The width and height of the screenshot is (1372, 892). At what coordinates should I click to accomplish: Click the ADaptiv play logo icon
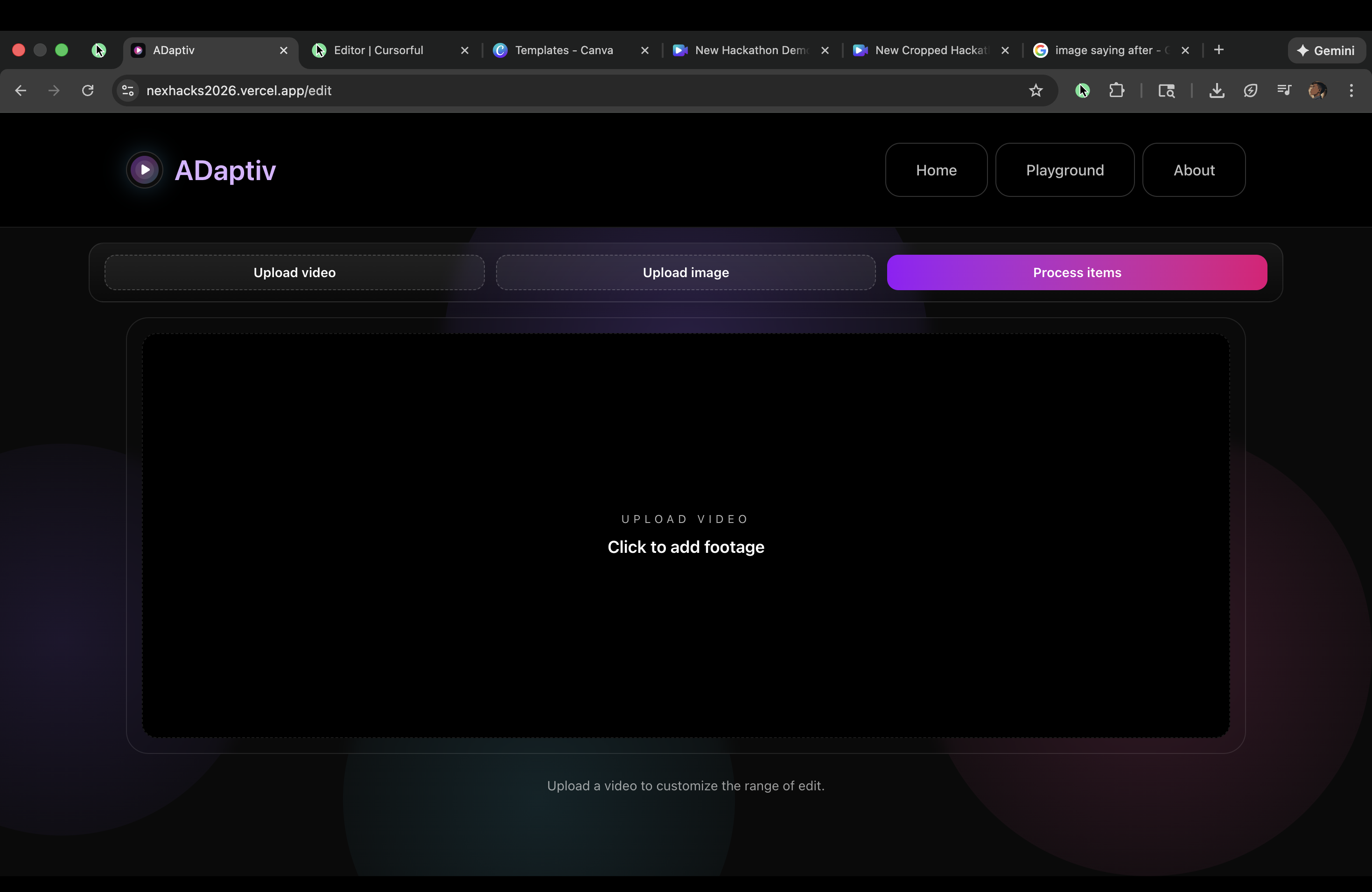(x=144, y=170)
